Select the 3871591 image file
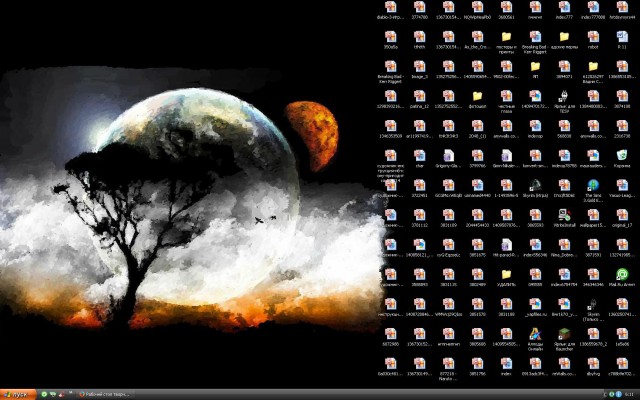The image size is (640, 400). tap(593, 244)
